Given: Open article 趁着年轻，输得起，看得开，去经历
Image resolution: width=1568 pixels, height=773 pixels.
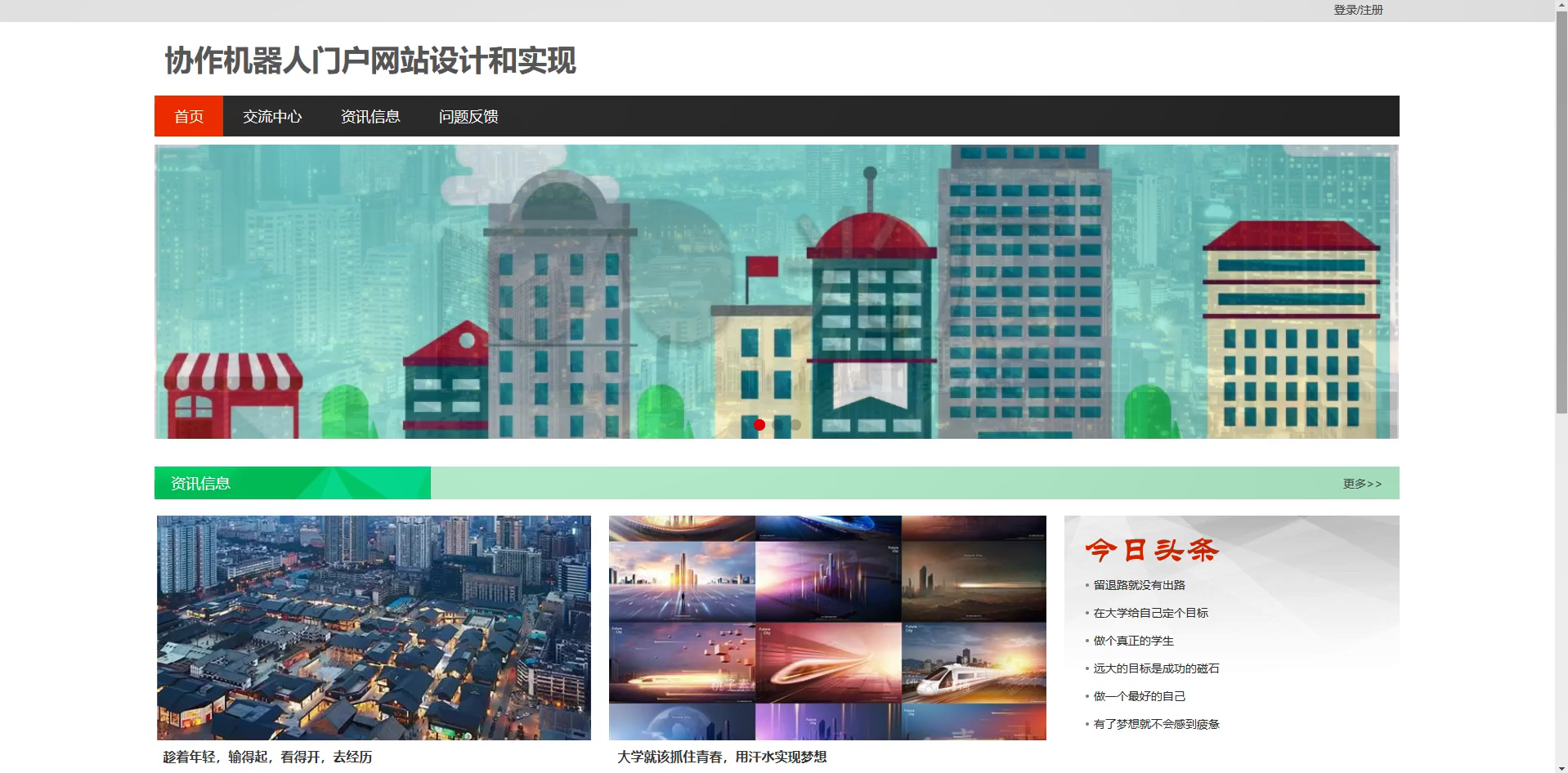Looking at the screenshot, I should coord(267,757).
